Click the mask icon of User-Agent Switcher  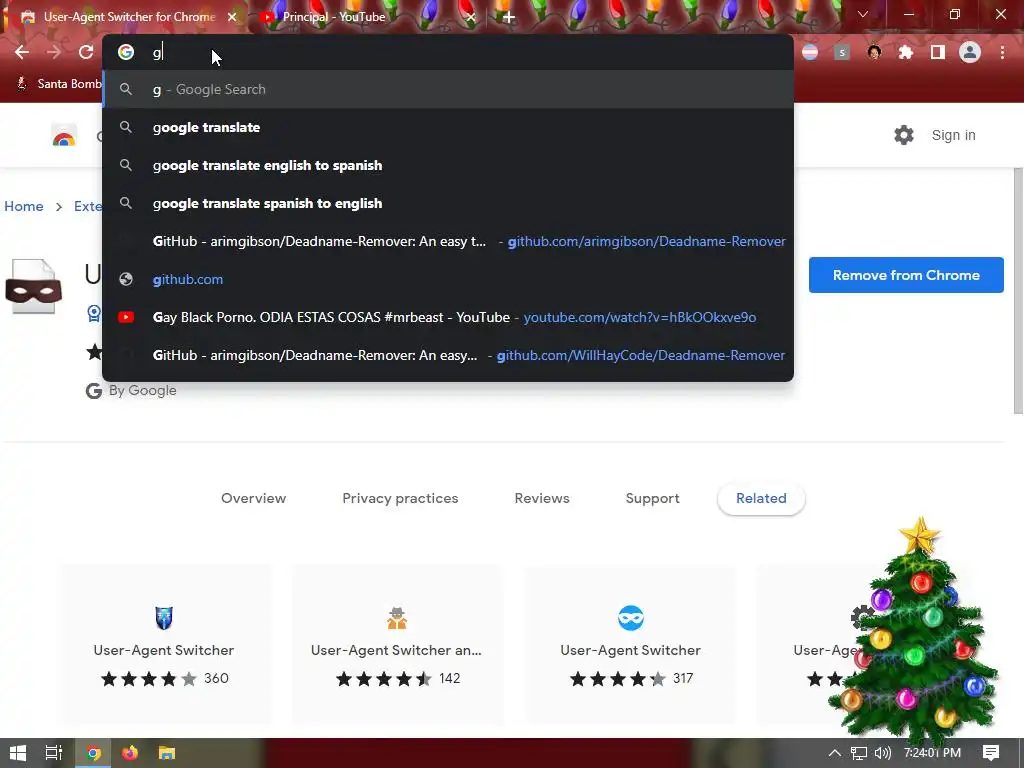[33, 287]
